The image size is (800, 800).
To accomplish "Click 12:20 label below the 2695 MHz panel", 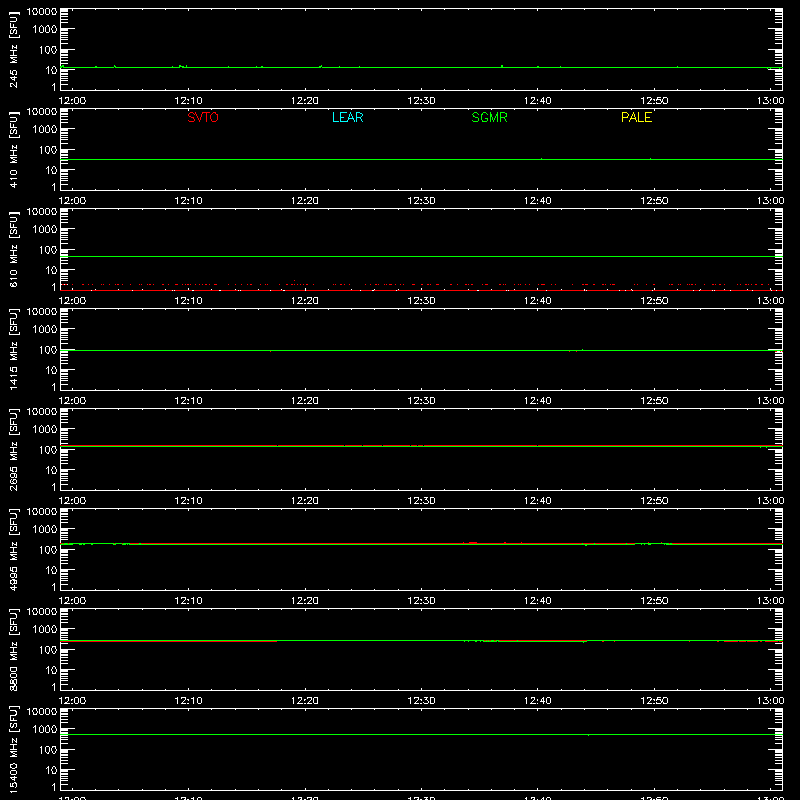I will (x=305, y=501).
